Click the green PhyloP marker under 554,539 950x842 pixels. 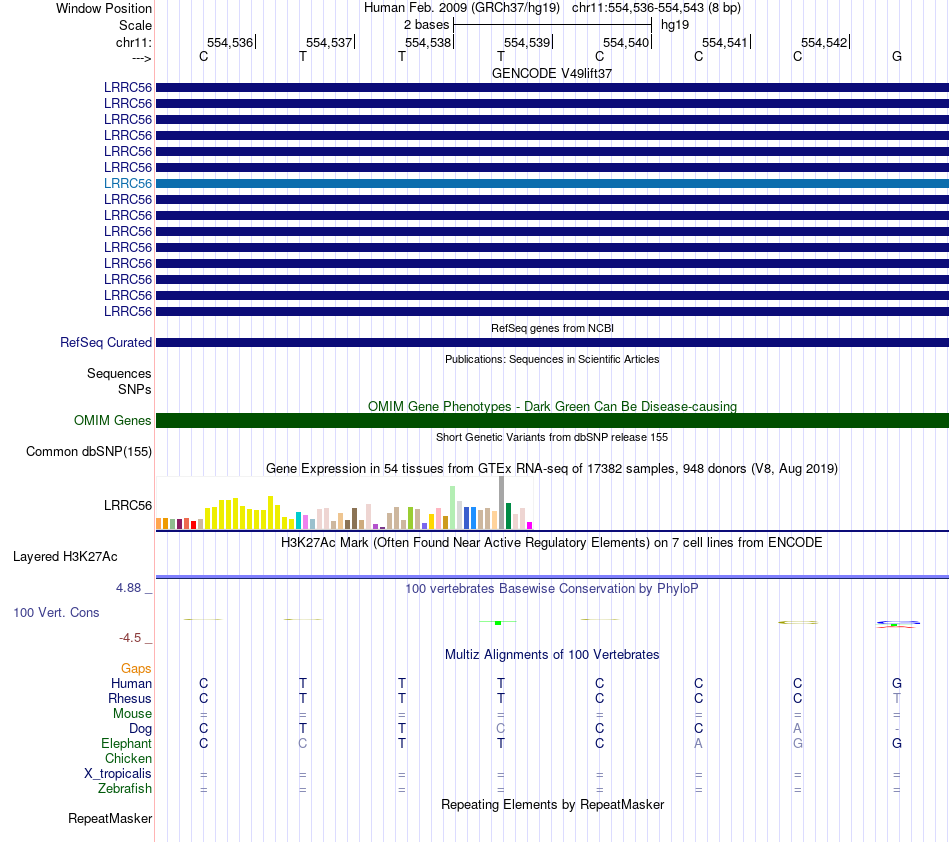tap(498, 623)
